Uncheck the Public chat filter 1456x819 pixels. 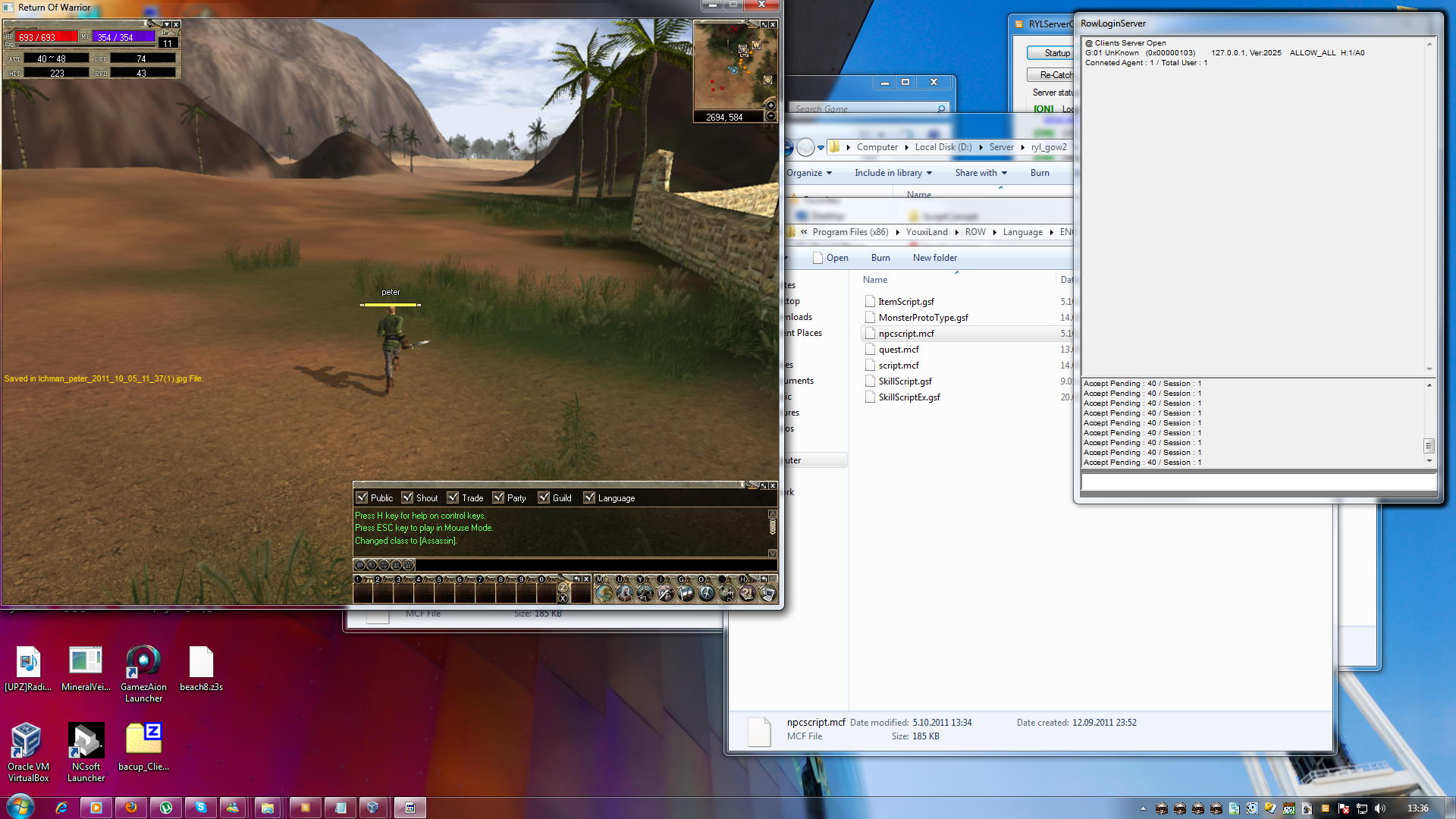(x=362, y=497)
